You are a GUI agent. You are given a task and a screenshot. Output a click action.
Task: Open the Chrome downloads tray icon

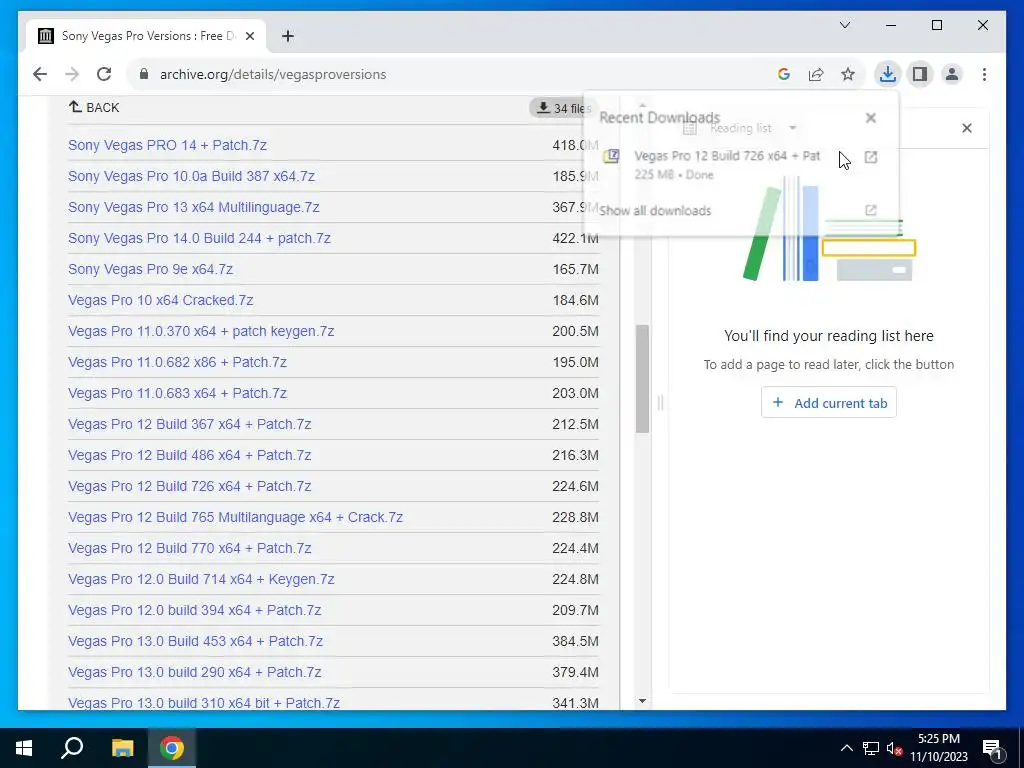(888, 74)
